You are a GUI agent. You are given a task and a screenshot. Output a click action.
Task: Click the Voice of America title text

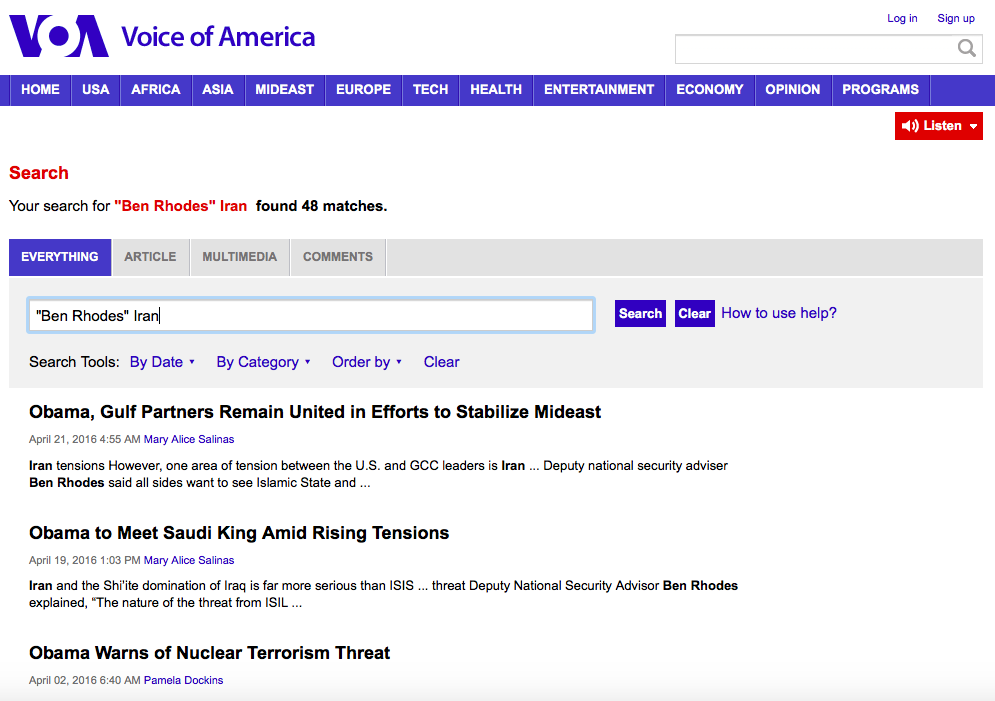tap(218, 37)
